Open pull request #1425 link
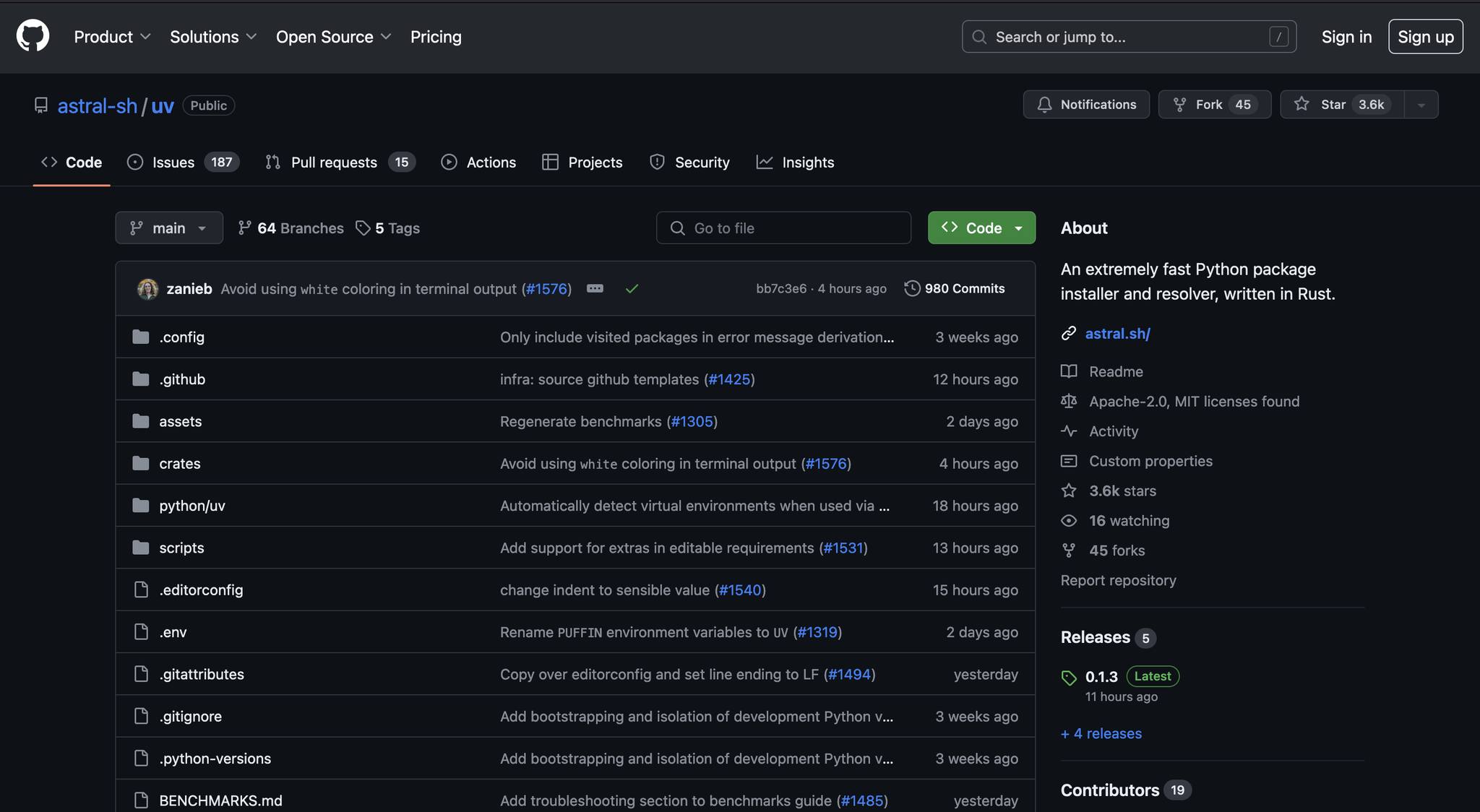Image resolution: width=1480 pixels, height=812 pixels. tap(729, 379)
